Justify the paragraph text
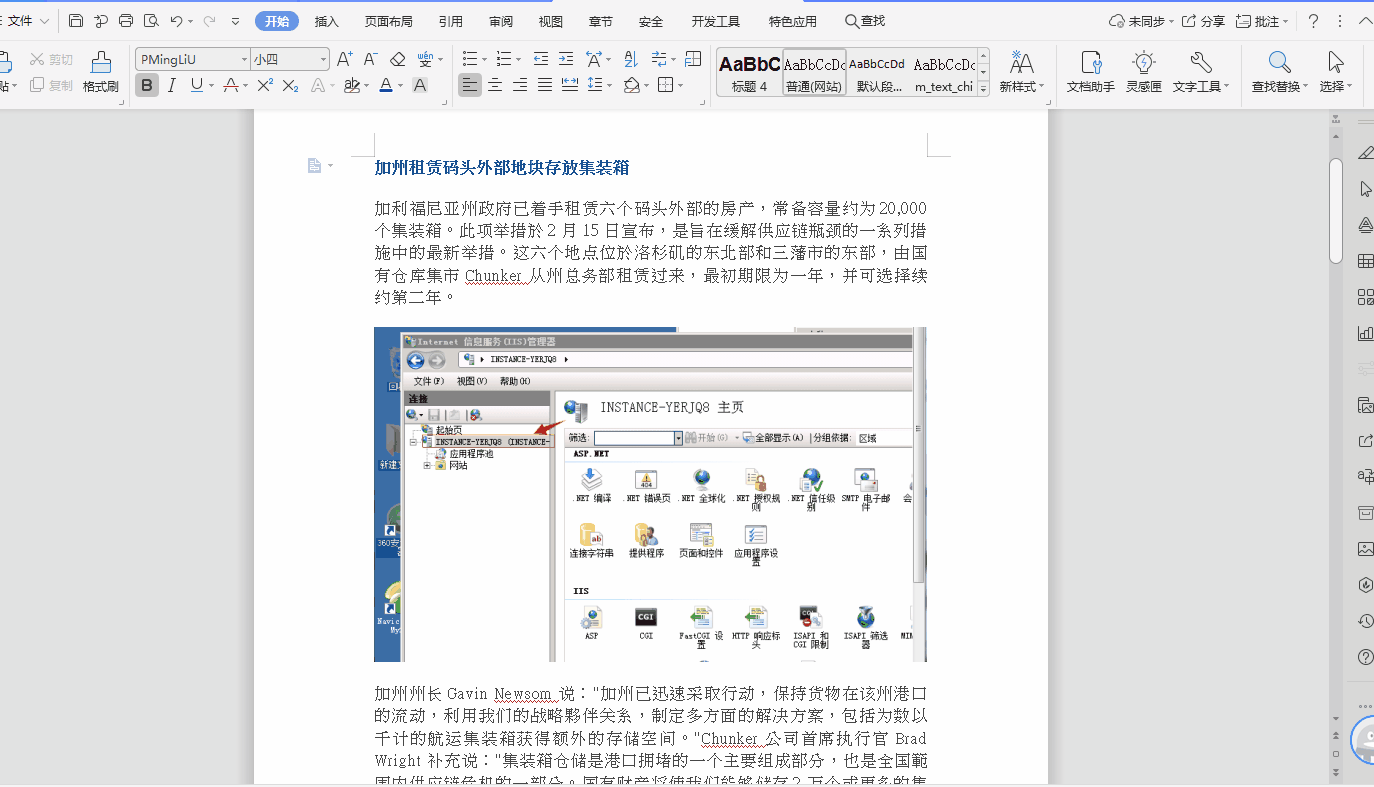 545,86
